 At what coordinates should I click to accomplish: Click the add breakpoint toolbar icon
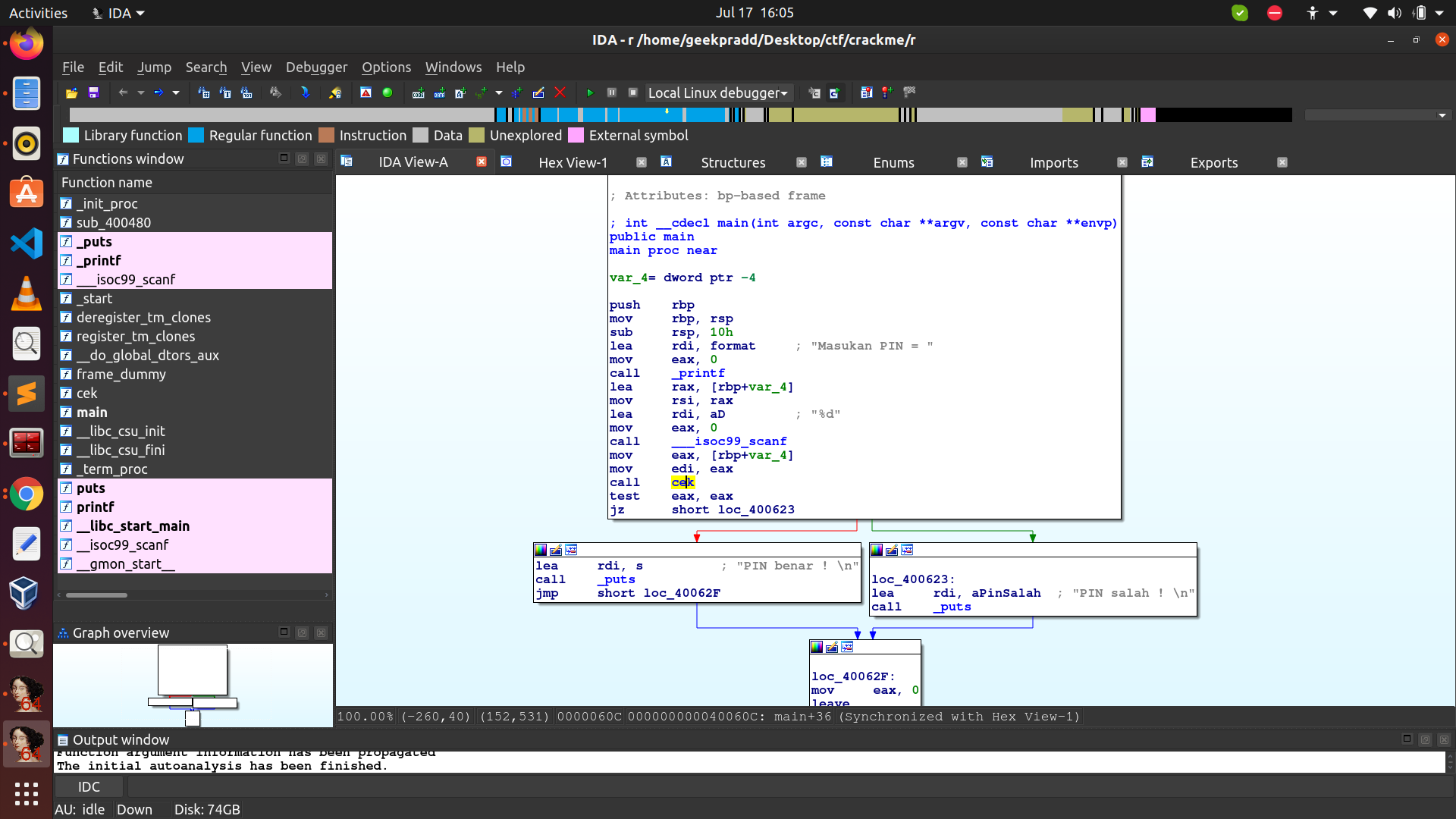888,93
